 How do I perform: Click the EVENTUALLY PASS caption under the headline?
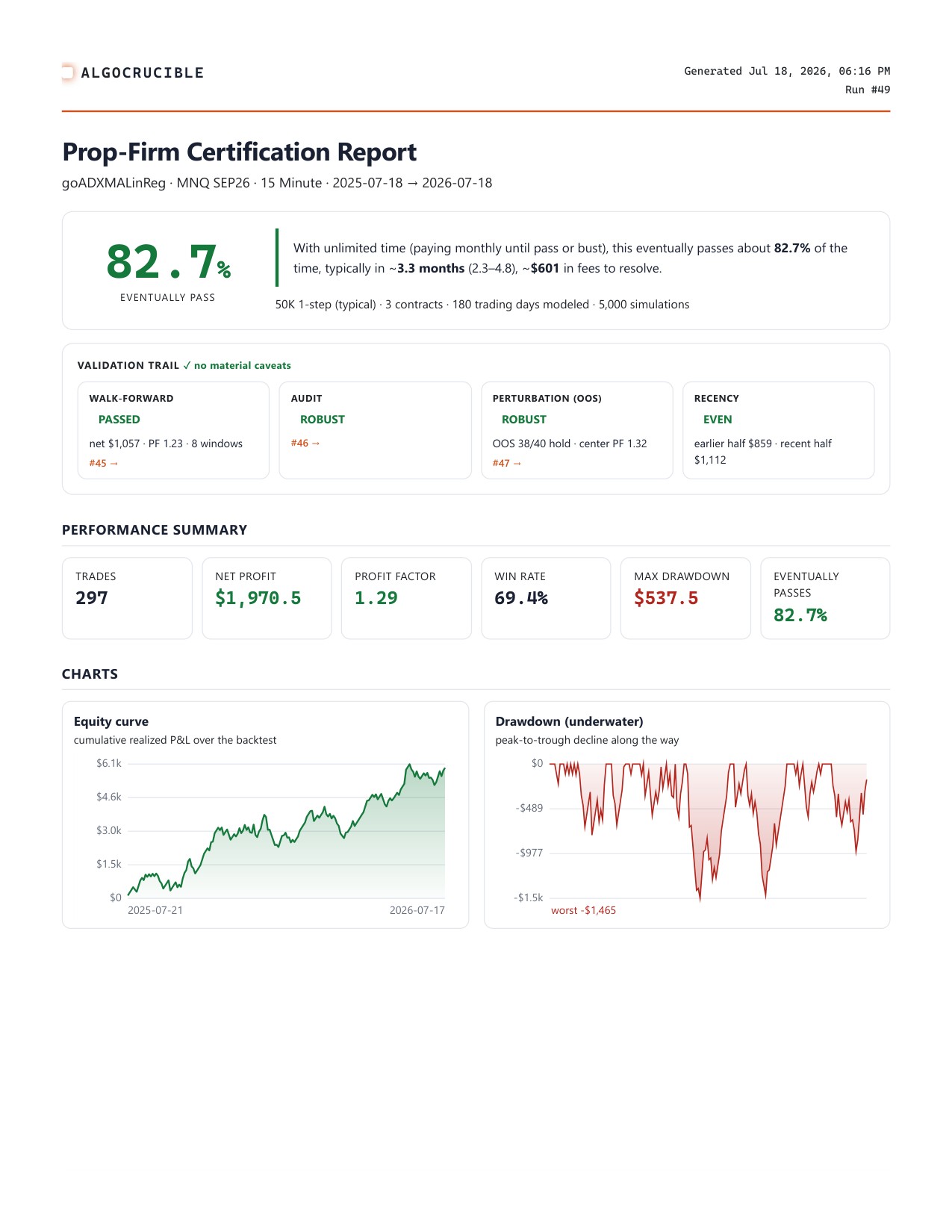[x=168, y=297]
